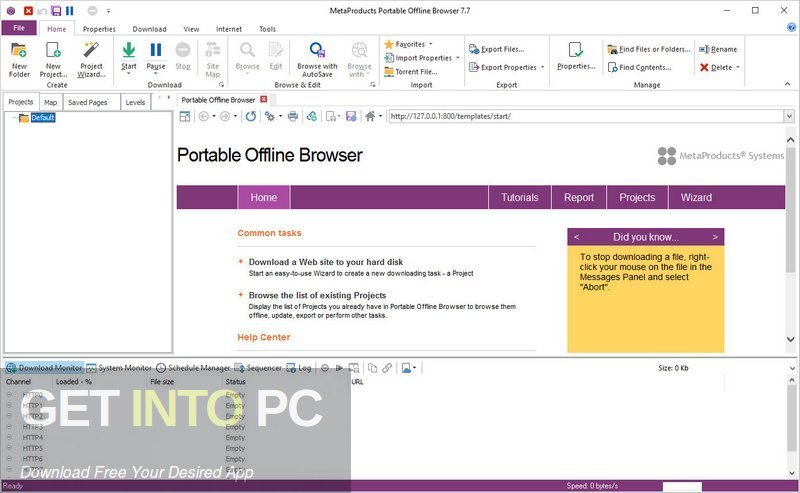Open Projects in the page navigation
This screenshot has width=800, height=493.
pyautogui.click(x=637, y=198)
